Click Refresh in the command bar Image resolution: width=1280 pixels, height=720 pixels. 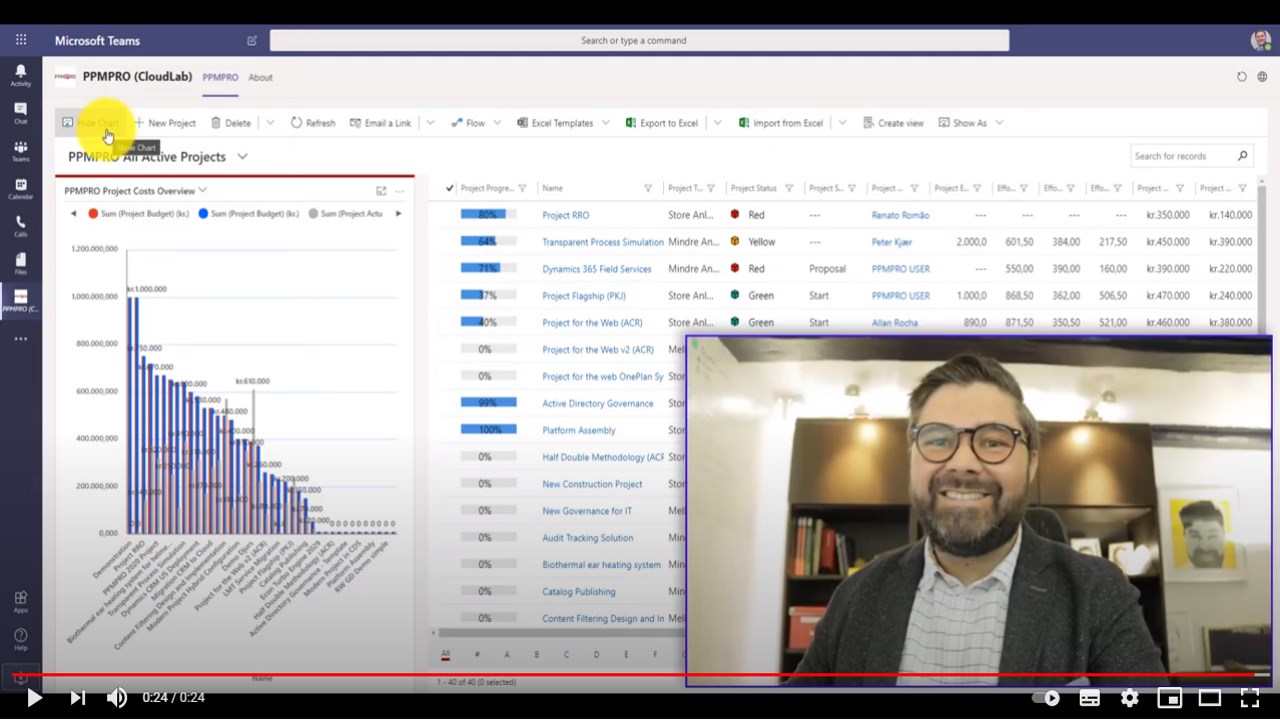pyautogui.click(x=313, y=123)
